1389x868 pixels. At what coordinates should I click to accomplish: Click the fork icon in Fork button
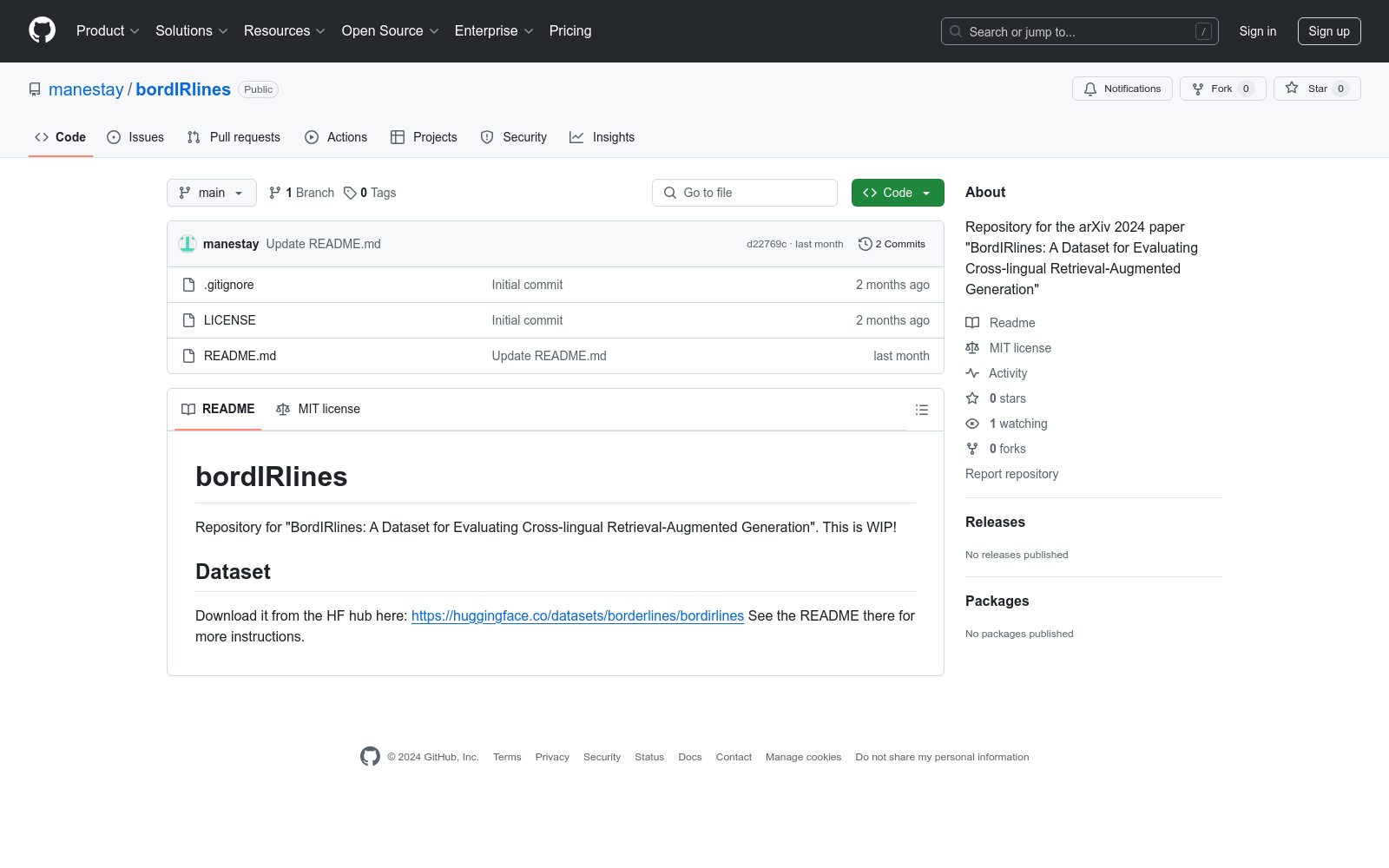1198,89
